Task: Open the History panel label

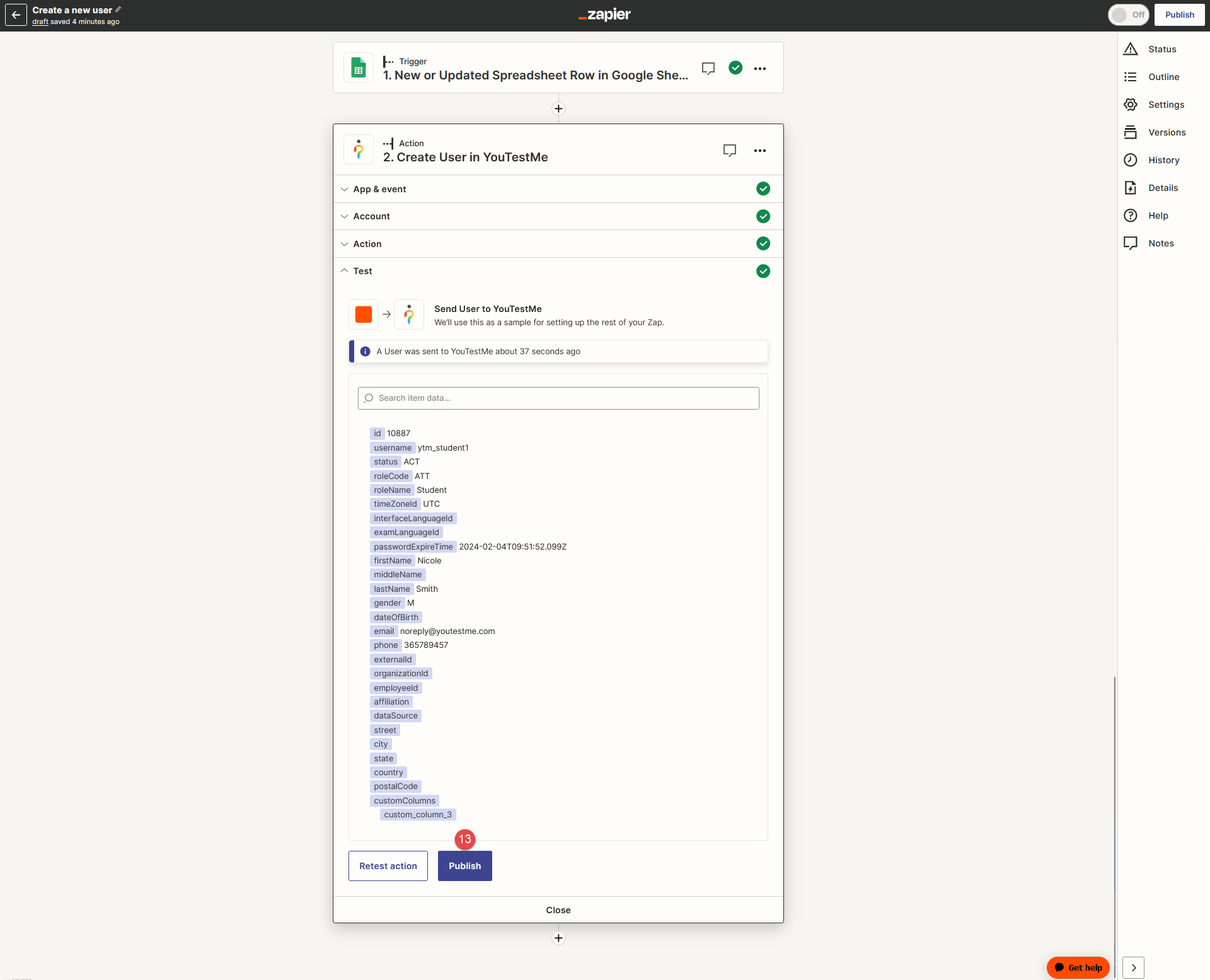Action: coord(1163,160)
